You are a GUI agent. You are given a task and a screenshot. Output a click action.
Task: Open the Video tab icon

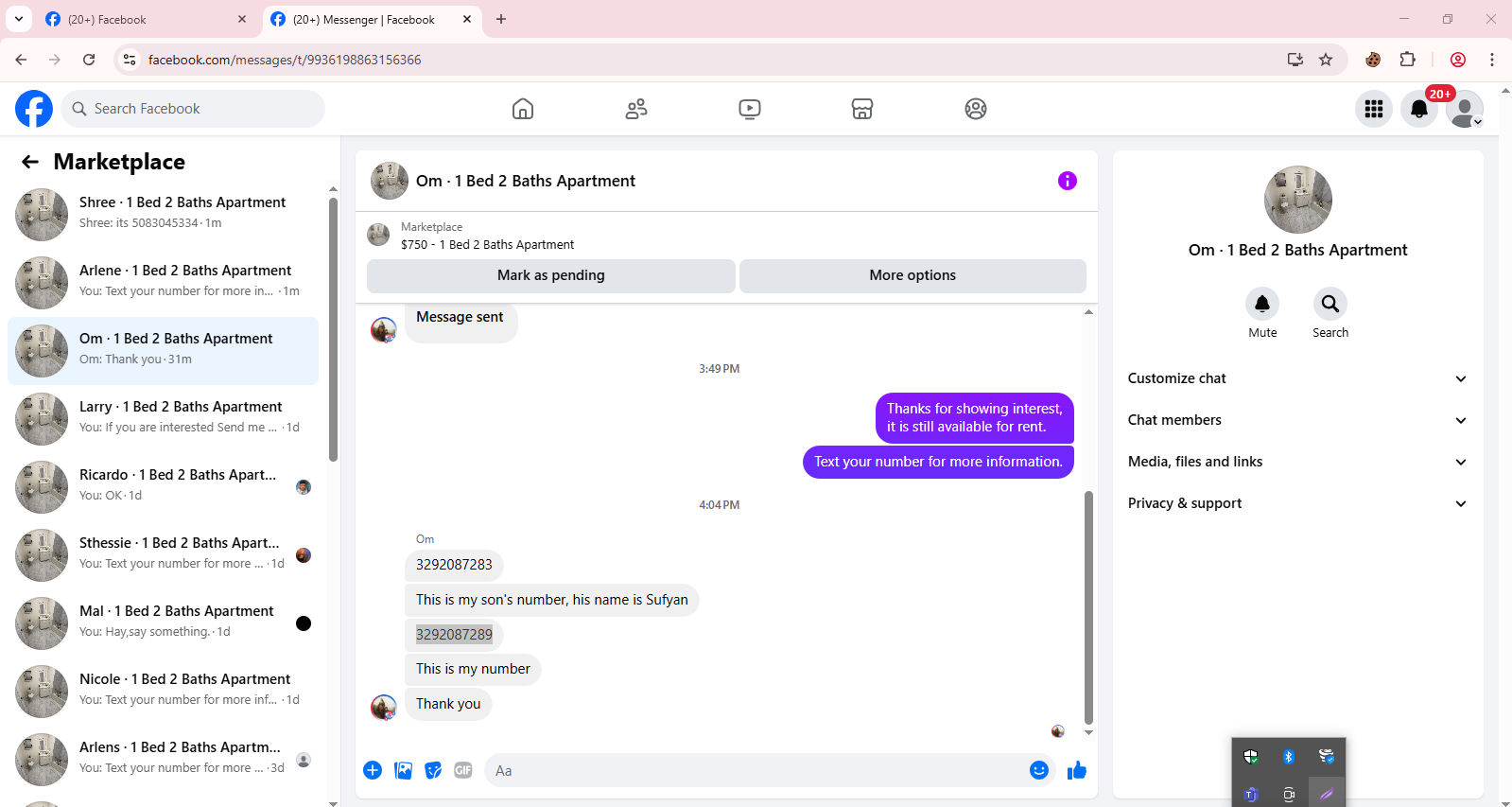pyautogui.click(x=750, y=109)
